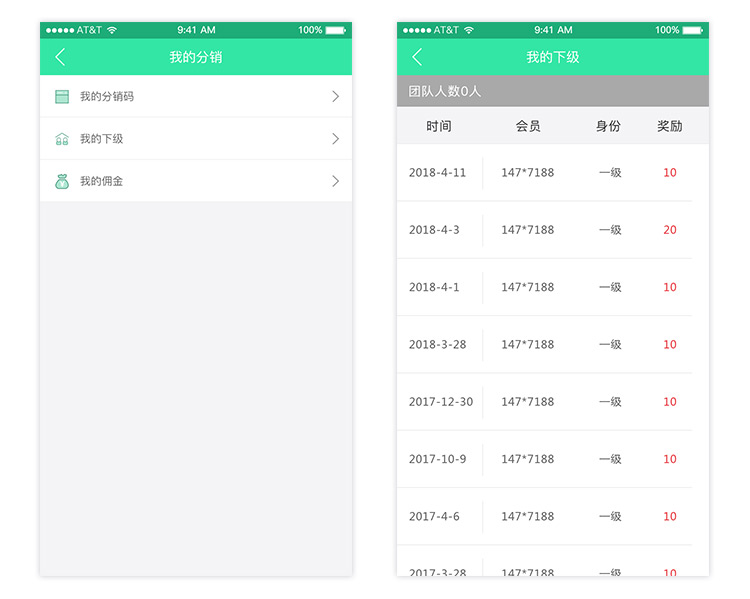
Task: Go back from 我的下级 screen
Action: (417, 57)
